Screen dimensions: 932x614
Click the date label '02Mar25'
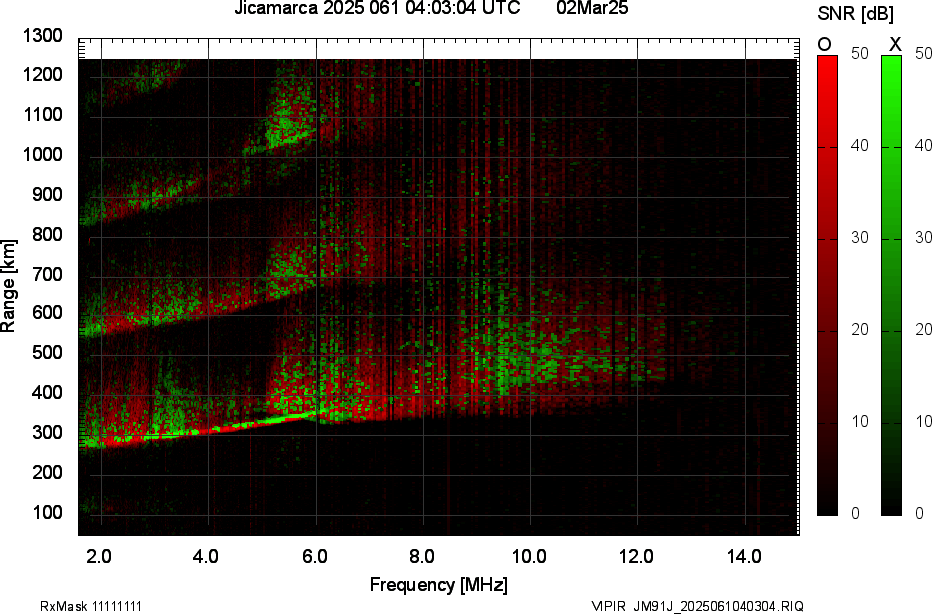coord(592,8)
